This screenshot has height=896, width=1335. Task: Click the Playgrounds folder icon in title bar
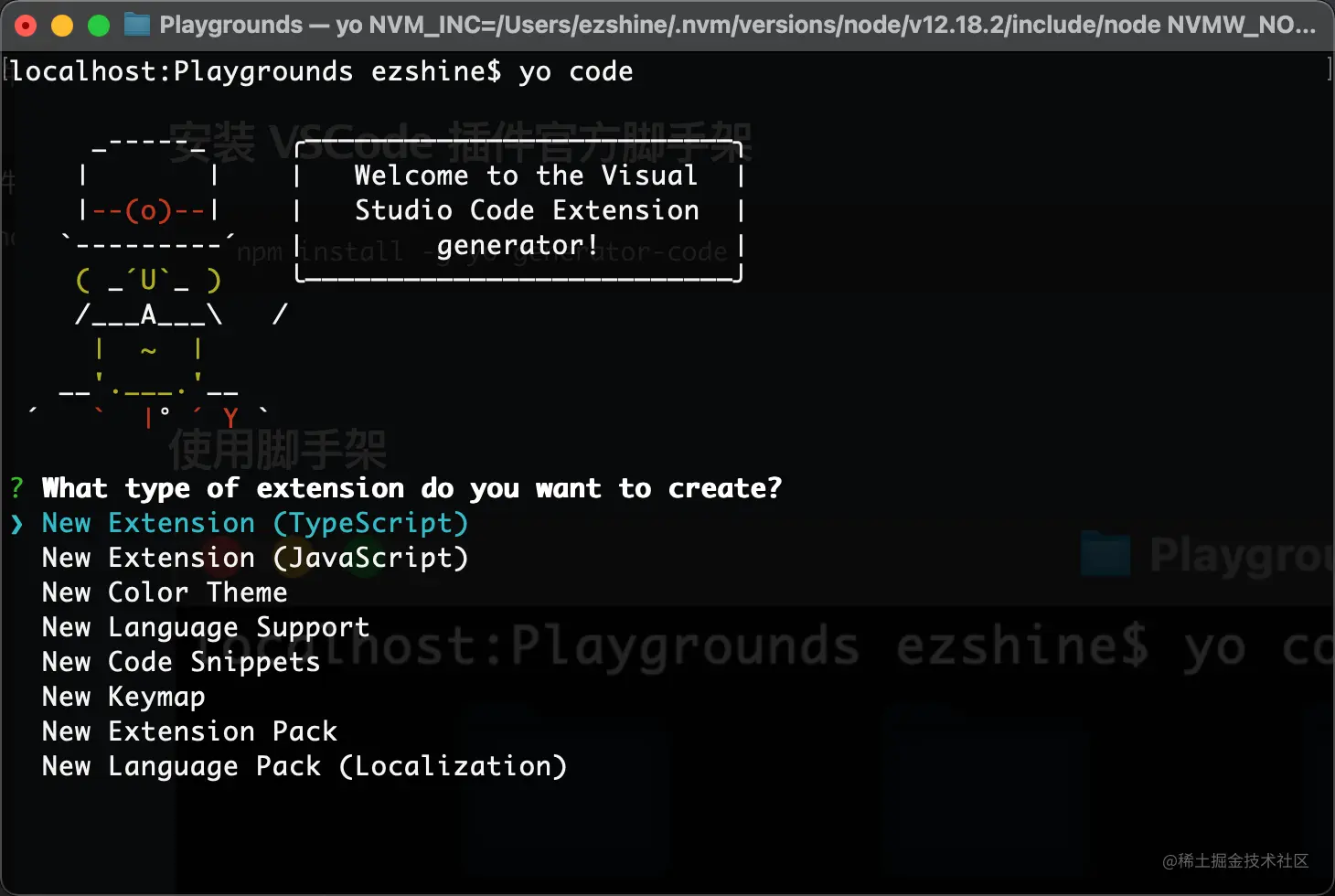(137, 24)
